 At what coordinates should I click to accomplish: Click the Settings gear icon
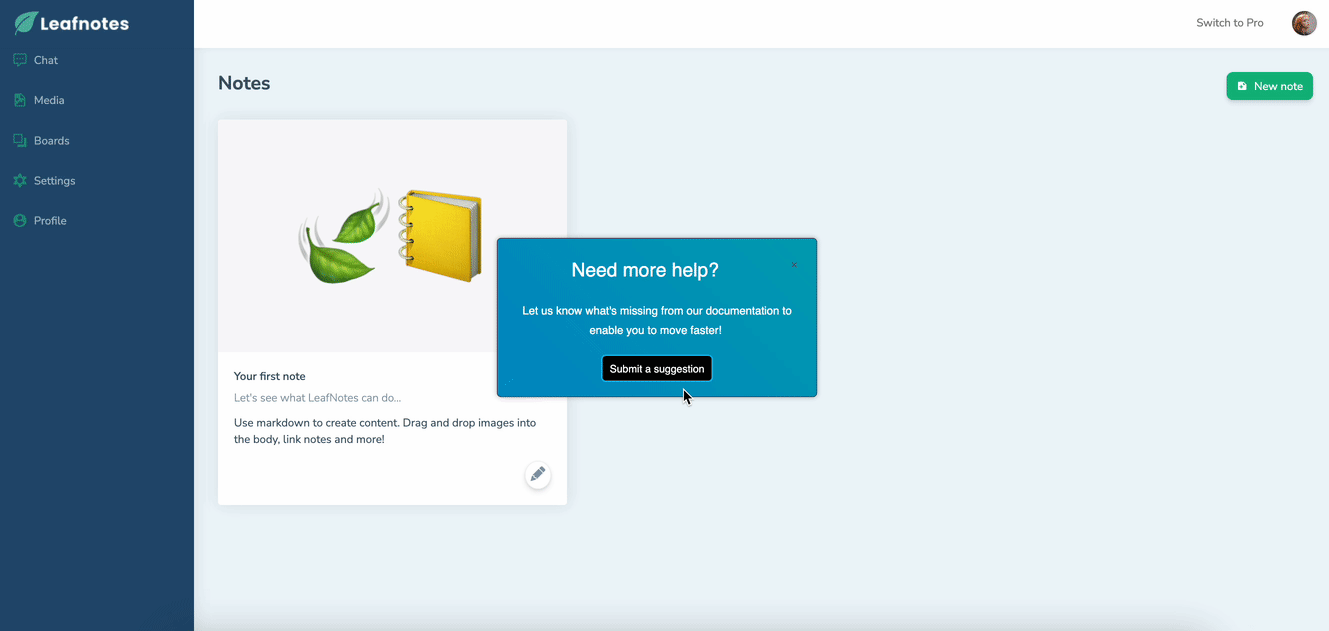pos(20,181)
